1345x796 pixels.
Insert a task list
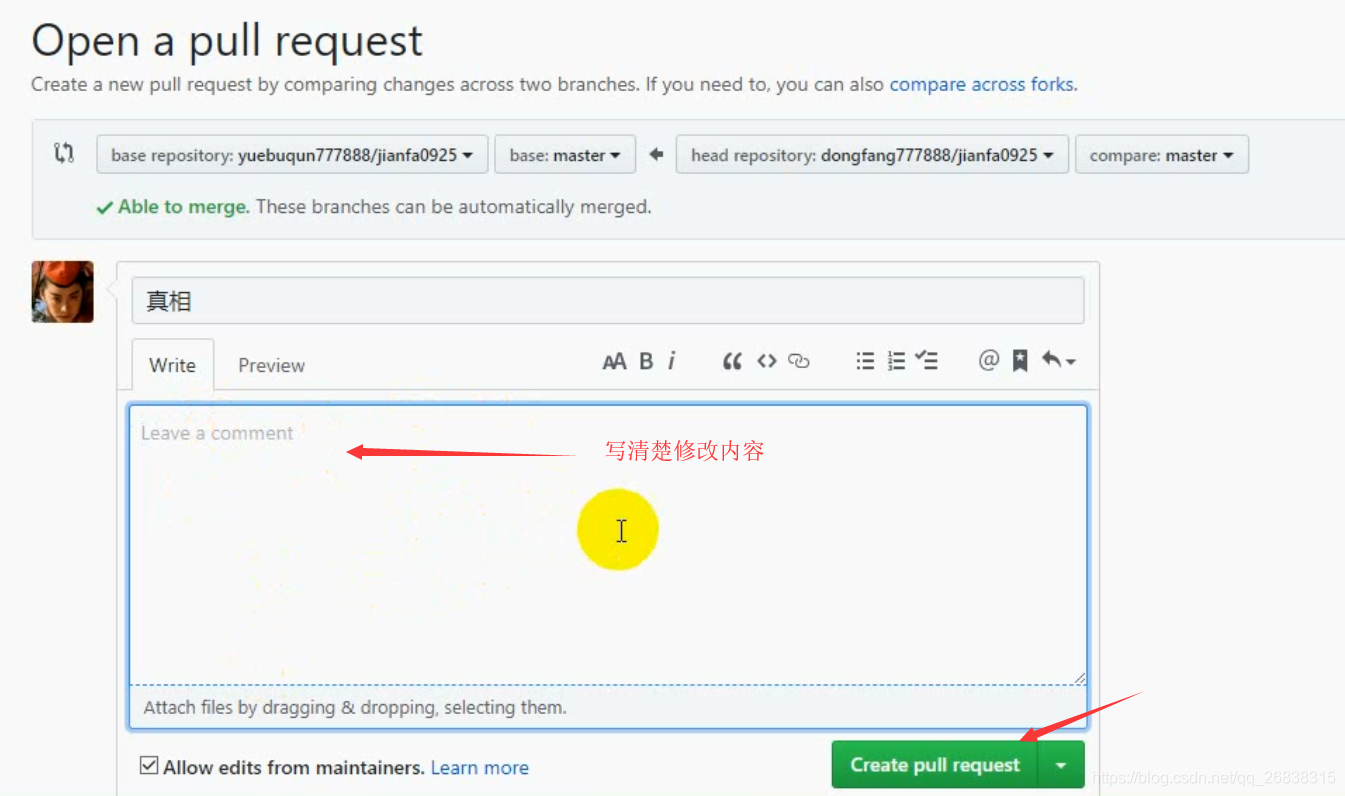(x=927, y=361)
